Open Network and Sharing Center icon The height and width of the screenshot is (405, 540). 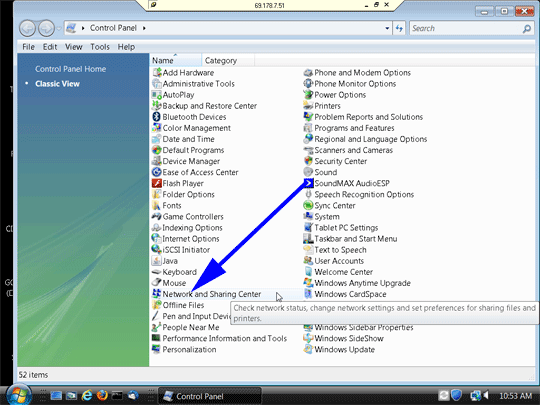coord(157,294)
